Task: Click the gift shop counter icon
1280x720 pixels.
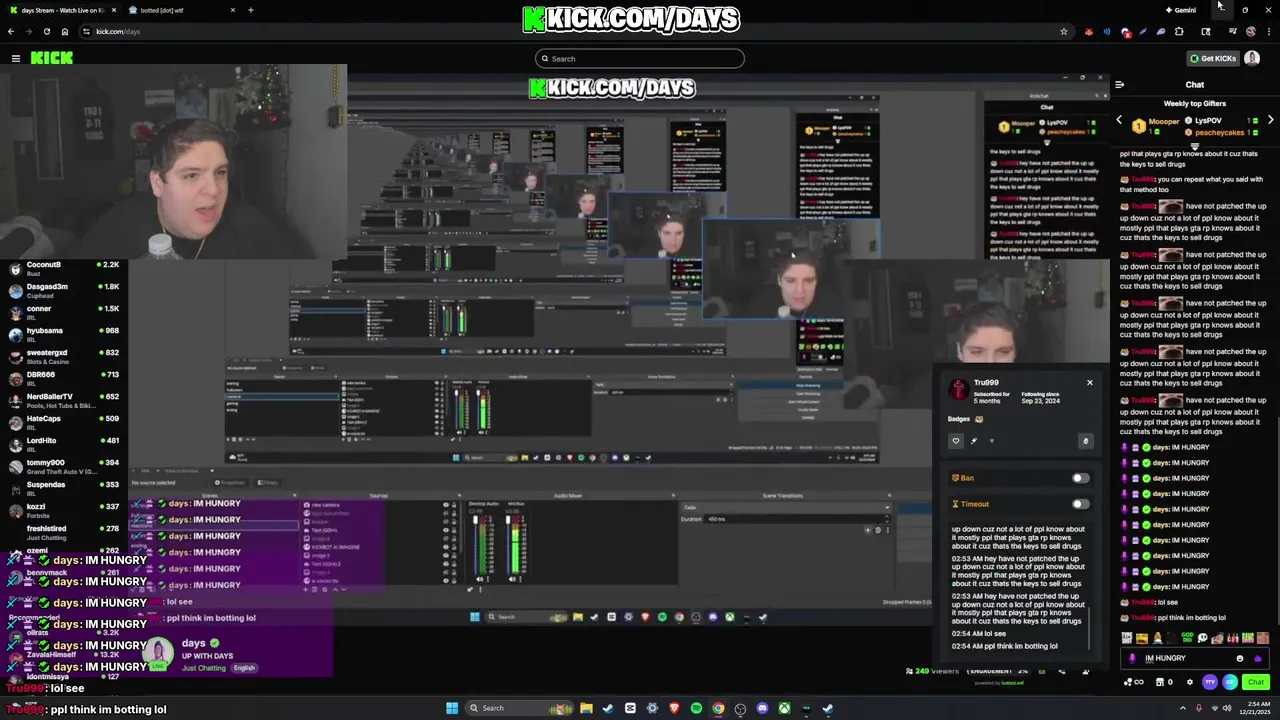Action: (1163, 682)
